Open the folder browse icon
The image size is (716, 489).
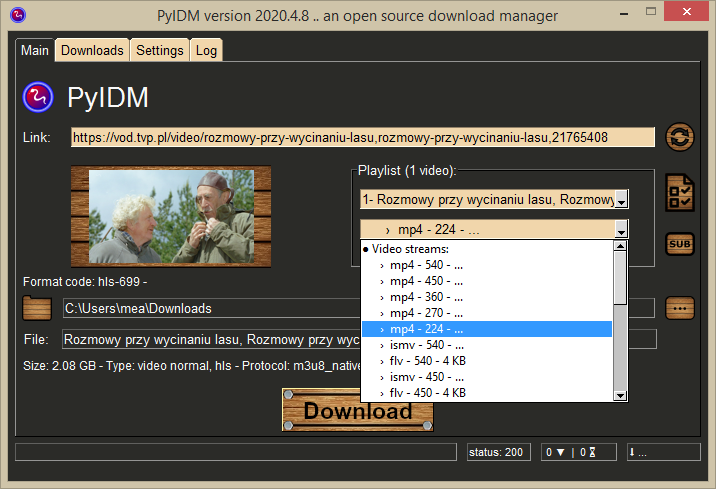(37, 308)
